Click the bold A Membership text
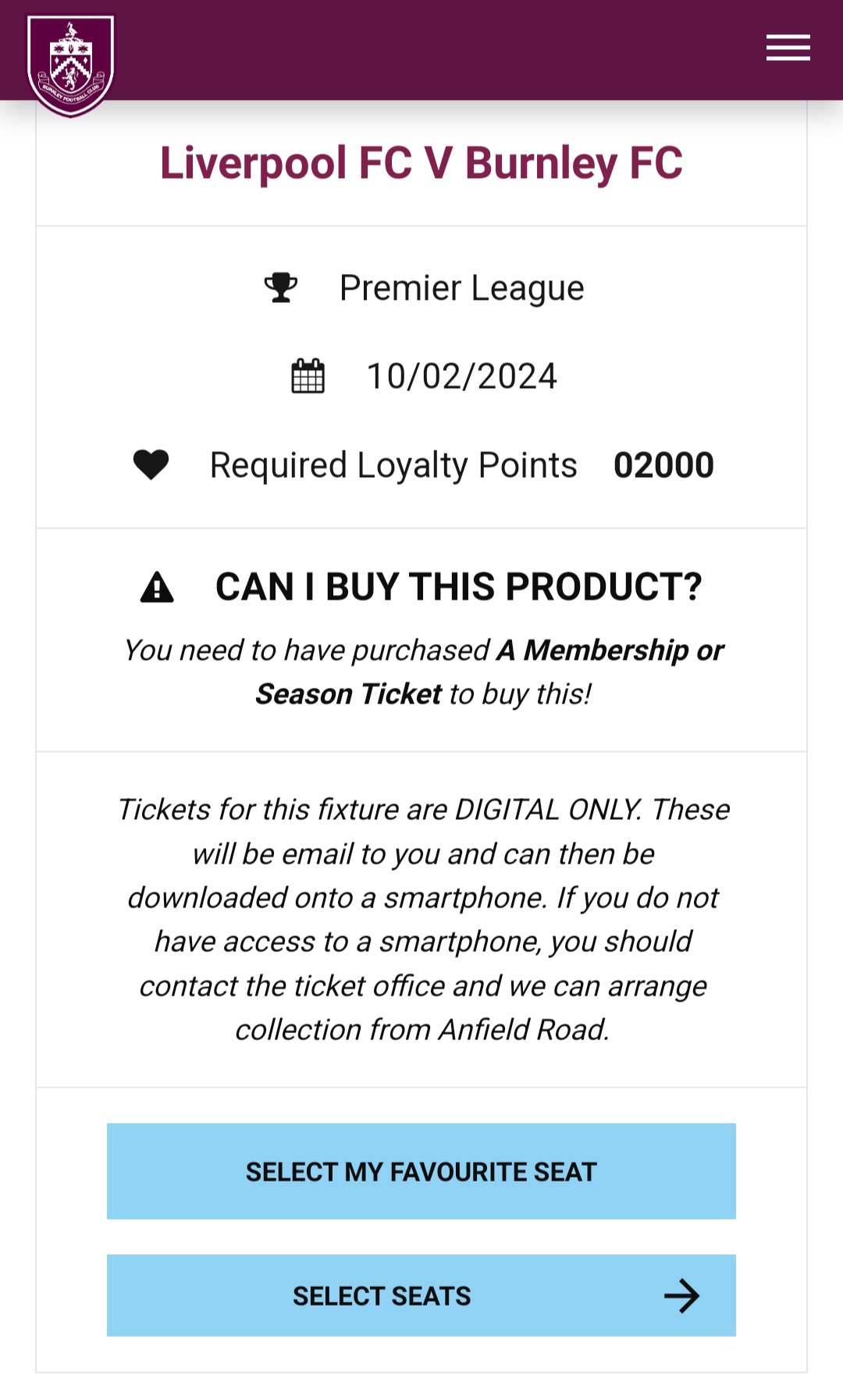 592,650
